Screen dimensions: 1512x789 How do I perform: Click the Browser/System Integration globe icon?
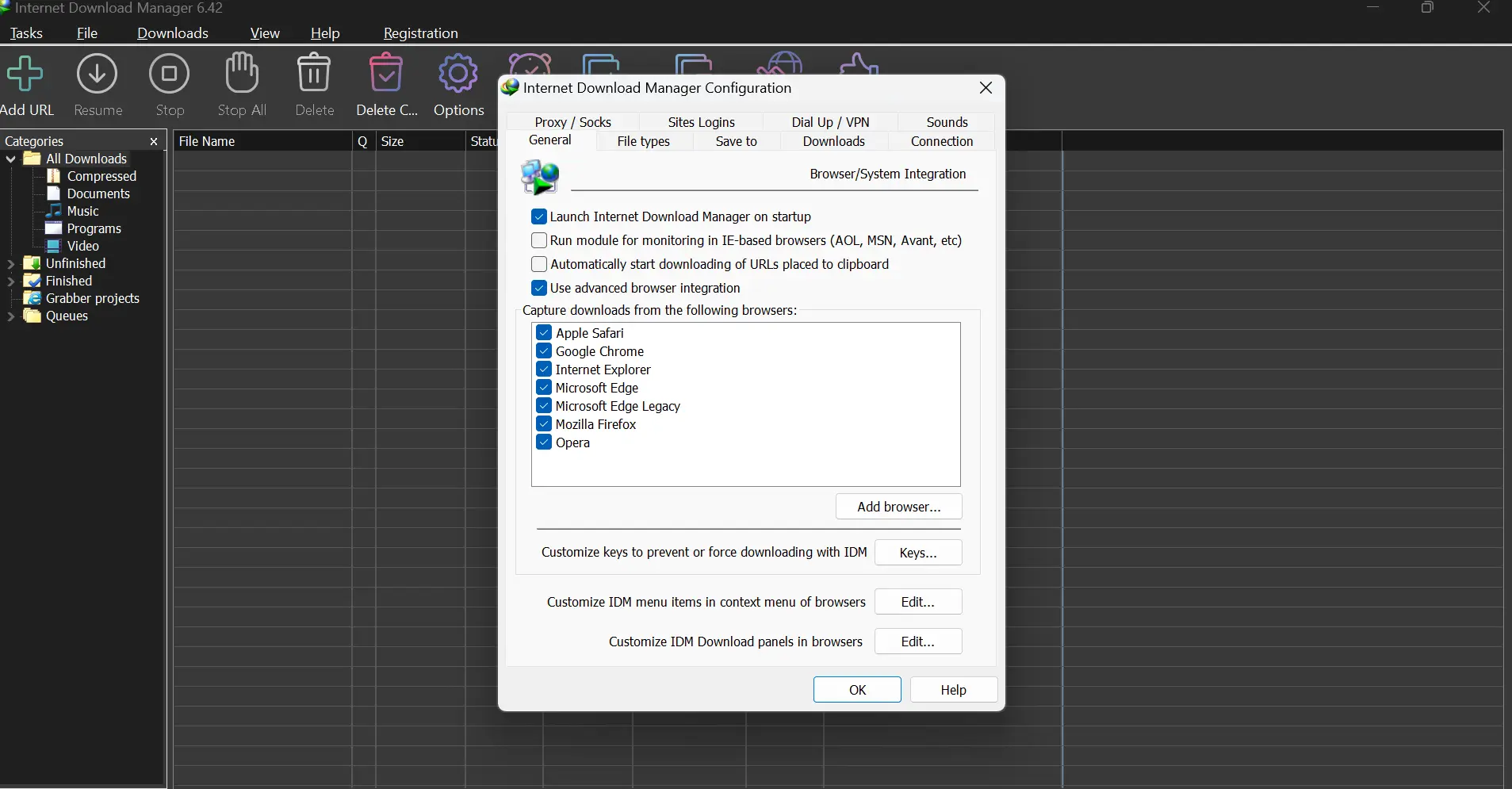coord(540,176)
